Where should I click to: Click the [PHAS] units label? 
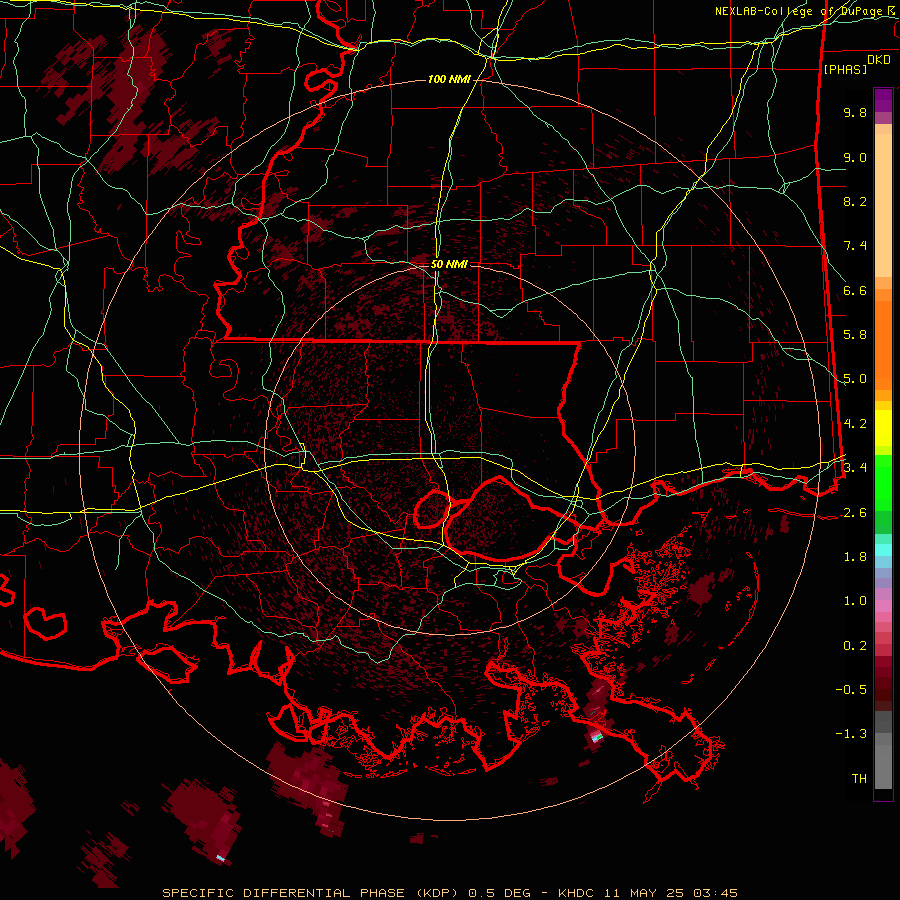pos(845,69)
